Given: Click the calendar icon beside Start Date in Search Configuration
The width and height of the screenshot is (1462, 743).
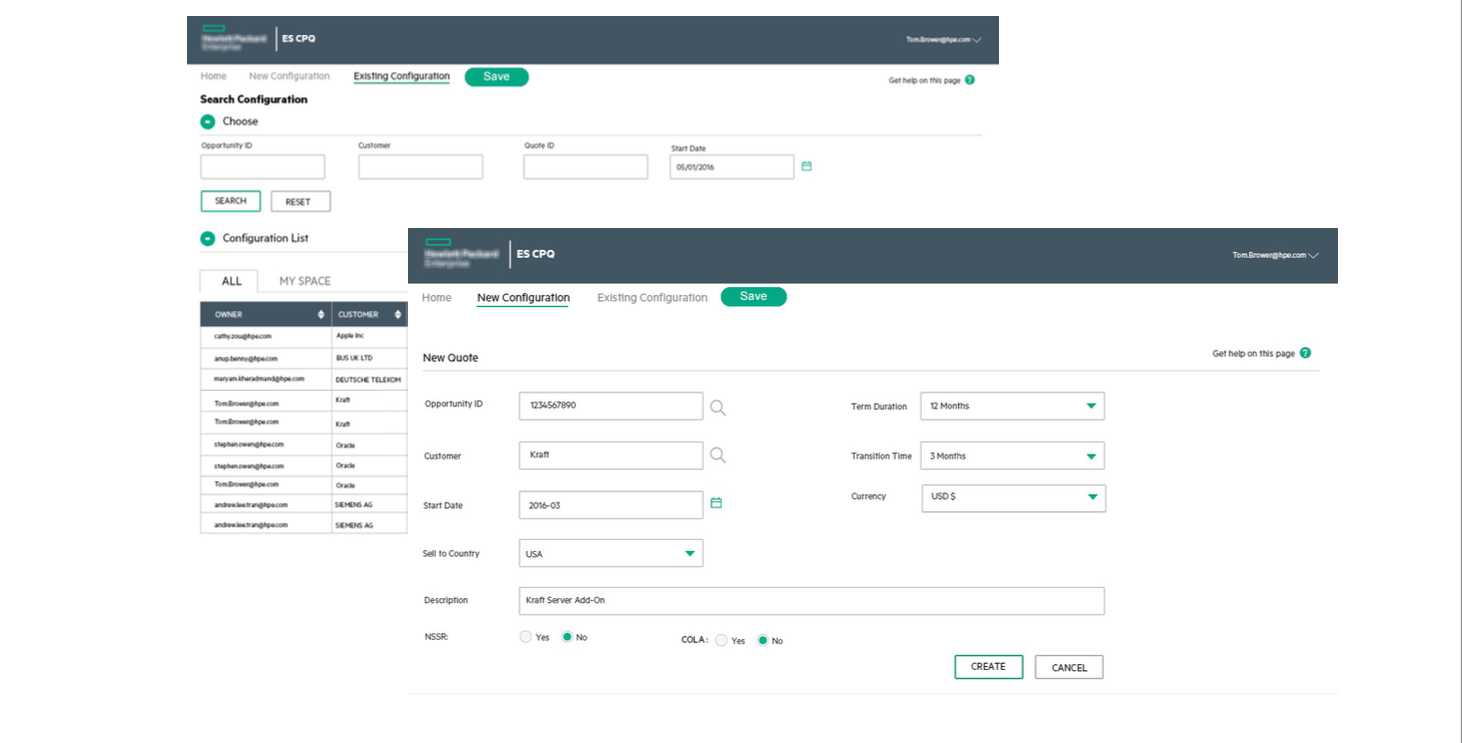Looking at the screenshot, I should pyautogui.click(x=807, y=166).
